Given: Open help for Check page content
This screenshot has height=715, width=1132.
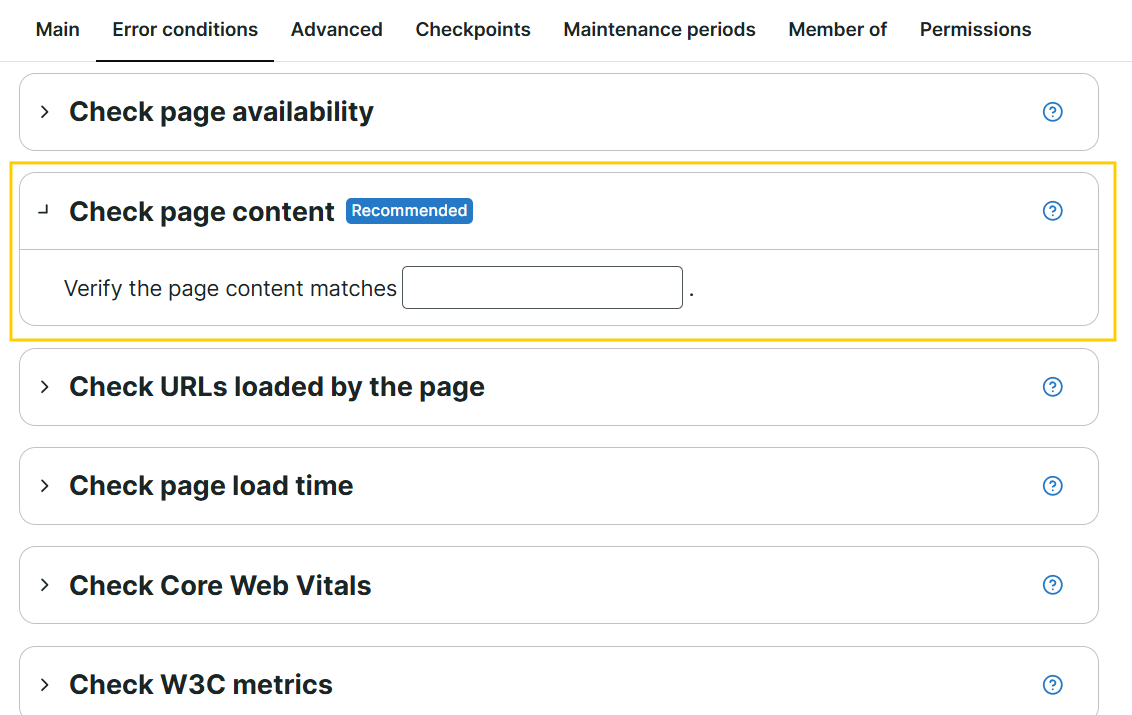Looking at the screenshot, I should click(1053, 211).
